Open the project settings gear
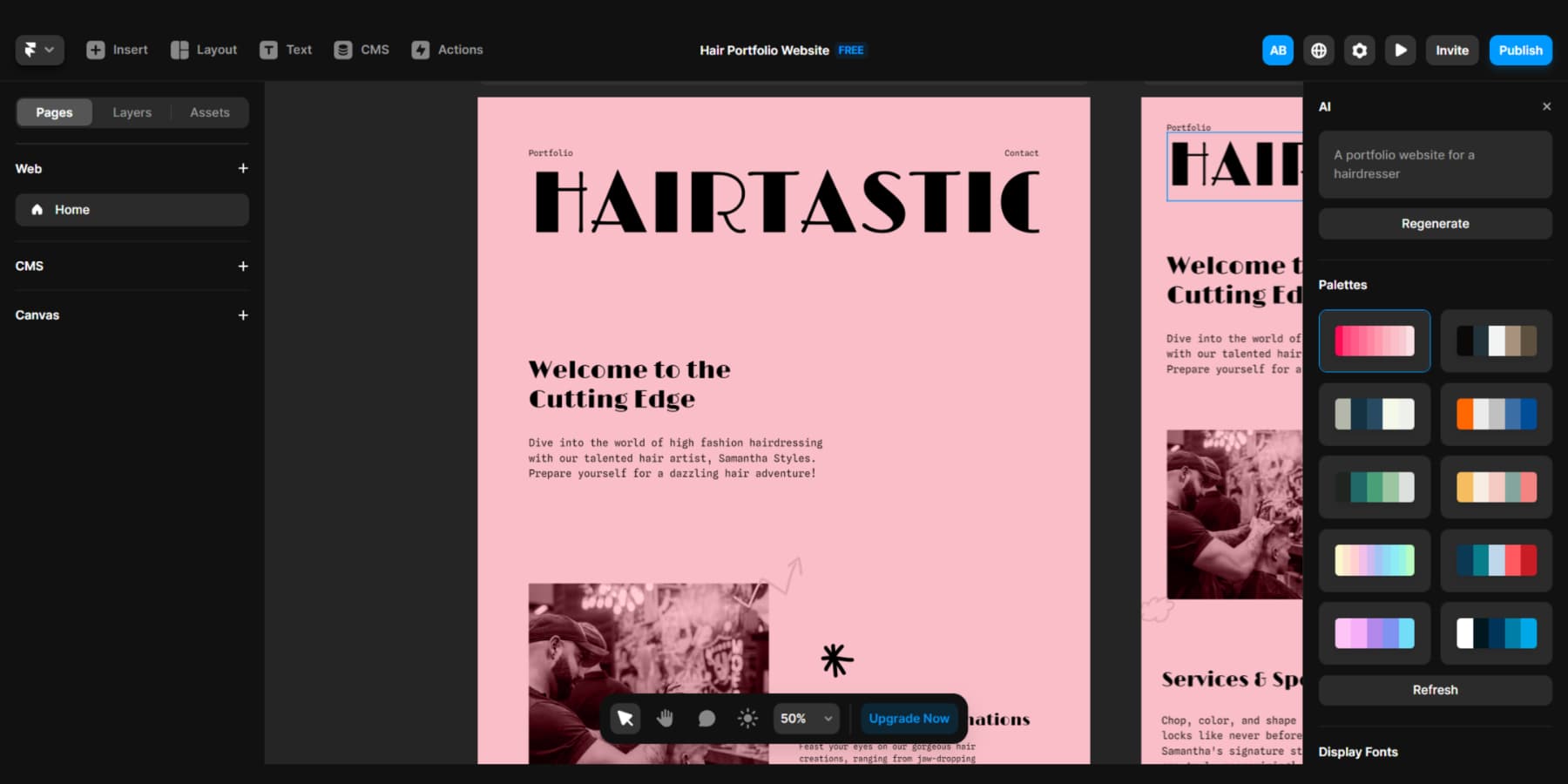This screenshot has height=784, width=1568. pyautogui.click(x=1359, y=50)
